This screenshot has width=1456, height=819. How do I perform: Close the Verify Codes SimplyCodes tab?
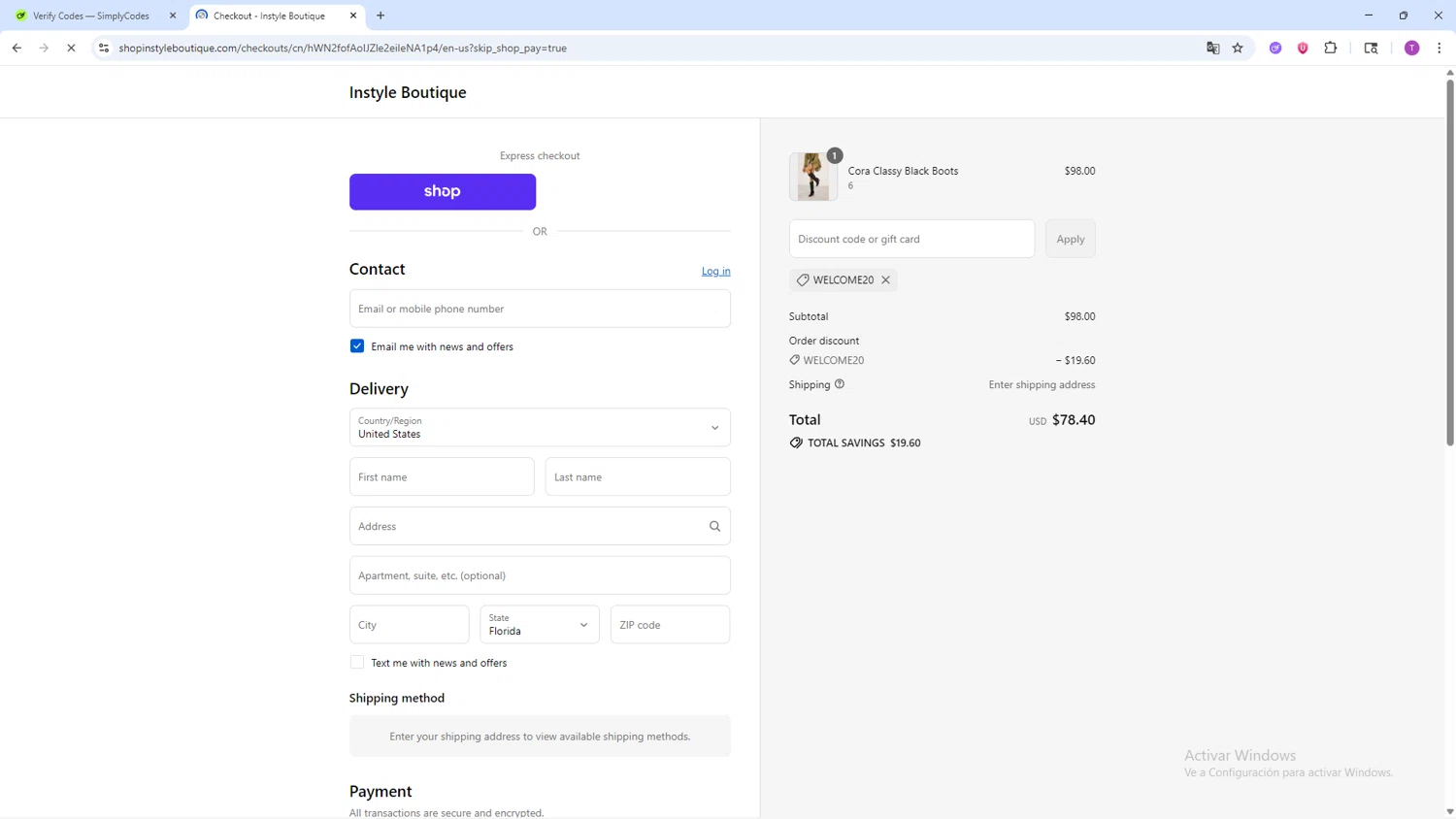click(x=173, y=16)
